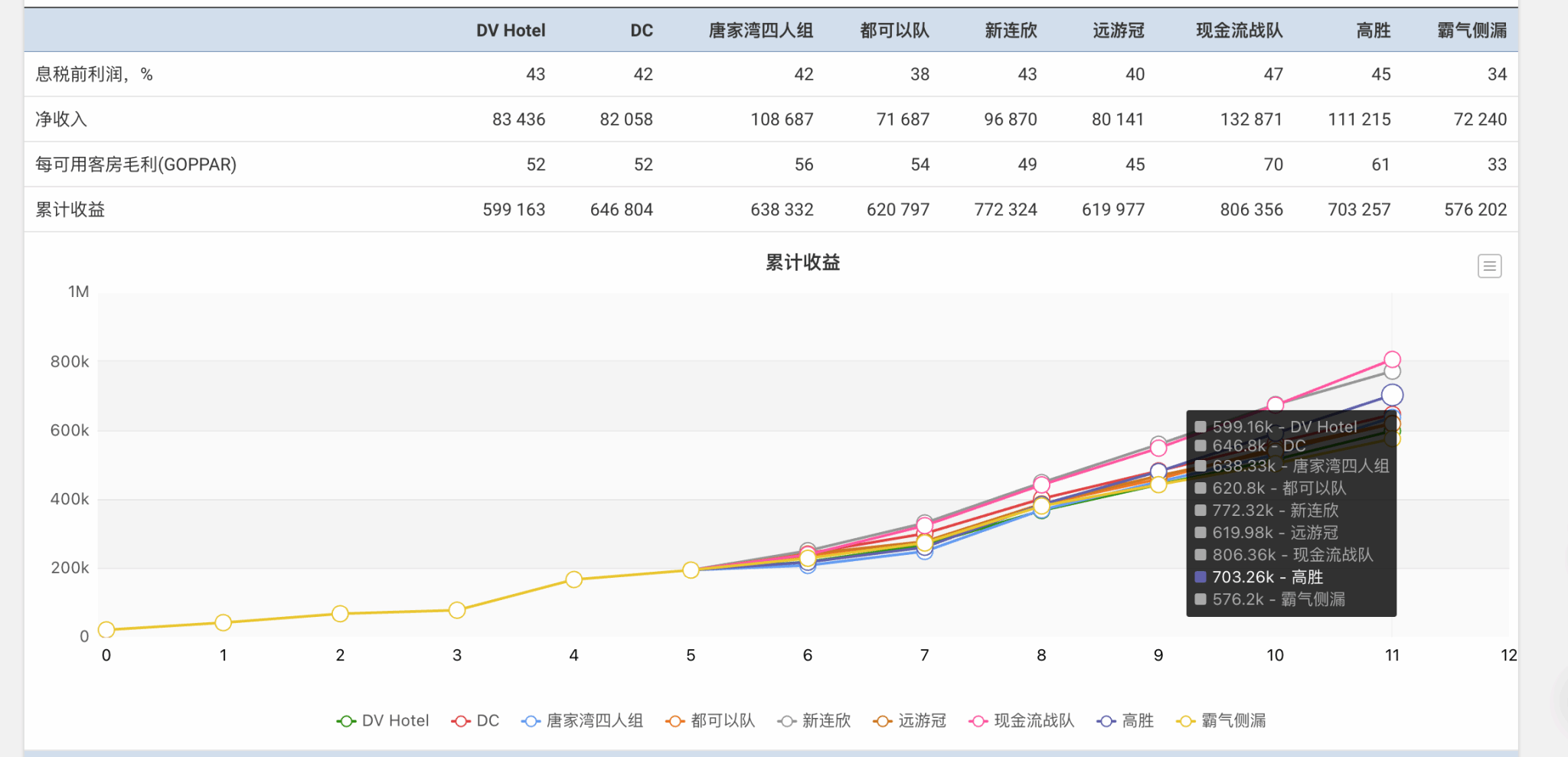This screenshot has height=757, width=1568.
Task: Open the chart hamburger export menu
Action: pyautogui.click(x=1488, y=266)
